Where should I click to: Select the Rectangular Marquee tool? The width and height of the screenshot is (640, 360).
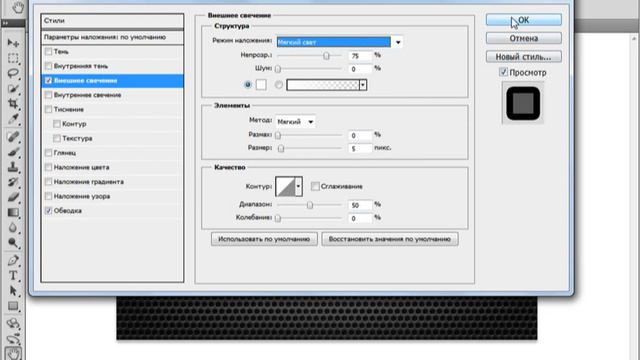click(x=13, y=58)
